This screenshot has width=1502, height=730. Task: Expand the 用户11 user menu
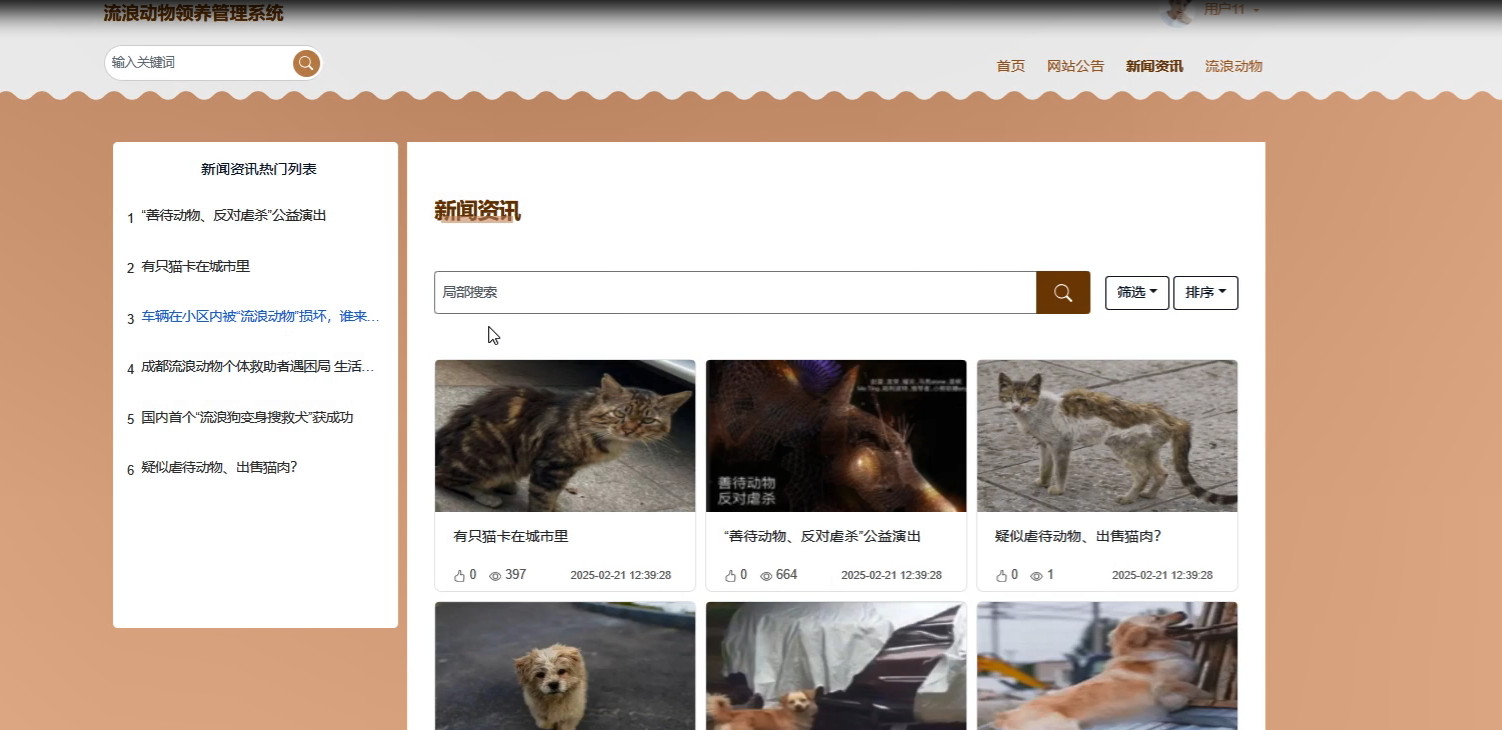1231,9
